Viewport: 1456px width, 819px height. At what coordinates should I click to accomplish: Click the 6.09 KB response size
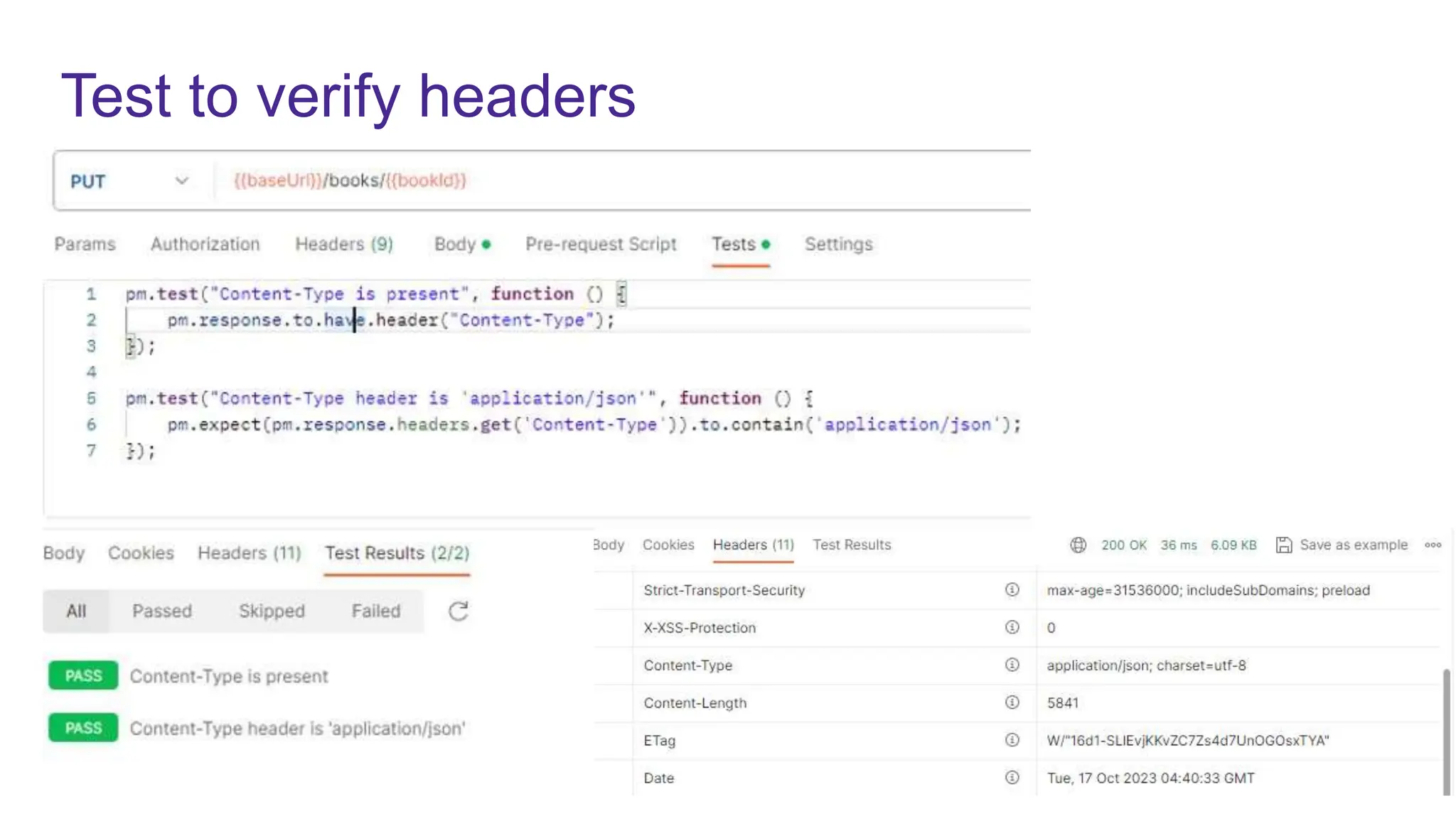pyautogui.click(x=1233, y=545)
